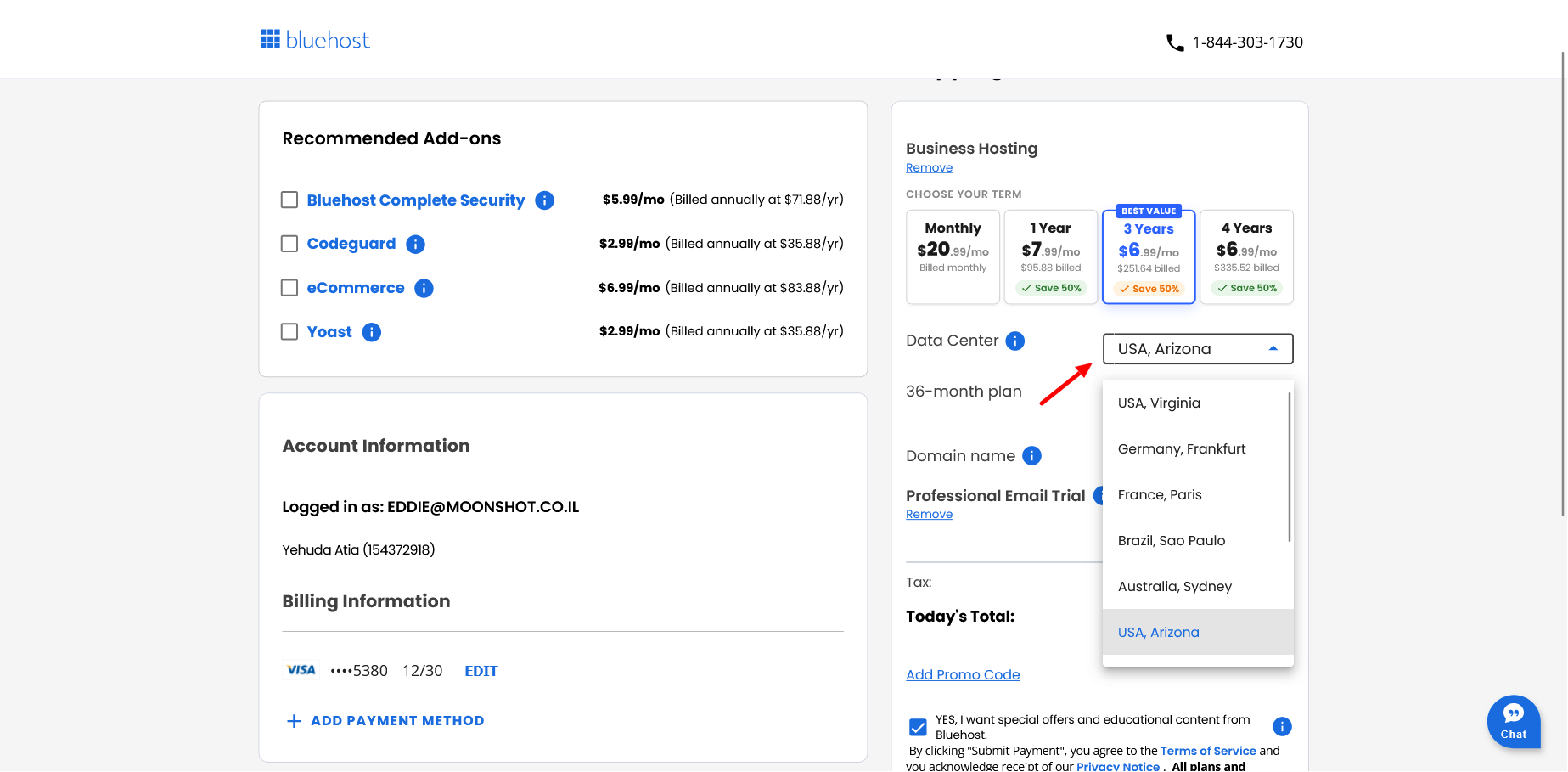This screenshot has width=1568, height=772.
Task: Open Privacy Notice link
Action: pos(1118,766)
